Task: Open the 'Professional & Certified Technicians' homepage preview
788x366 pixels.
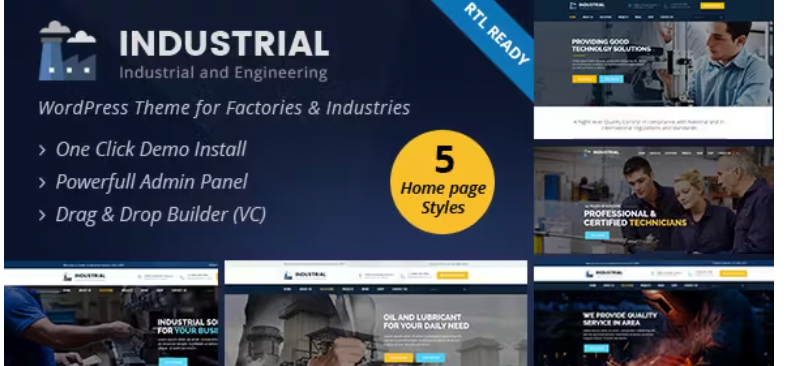Action: click(653, 200)
